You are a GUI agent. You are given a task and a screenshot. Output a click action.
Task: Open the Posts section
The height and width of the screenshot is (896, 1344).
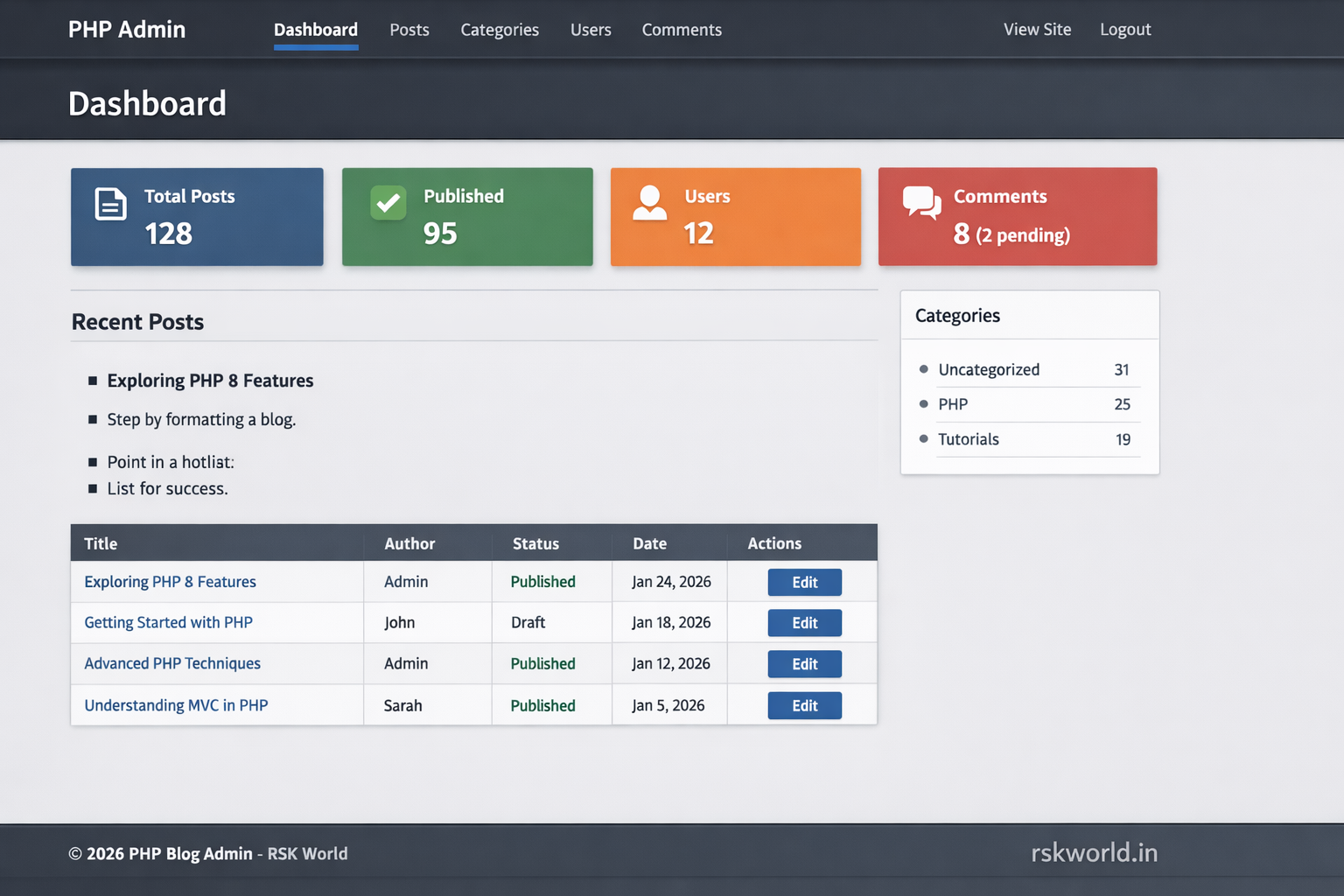tap(409, 29)
